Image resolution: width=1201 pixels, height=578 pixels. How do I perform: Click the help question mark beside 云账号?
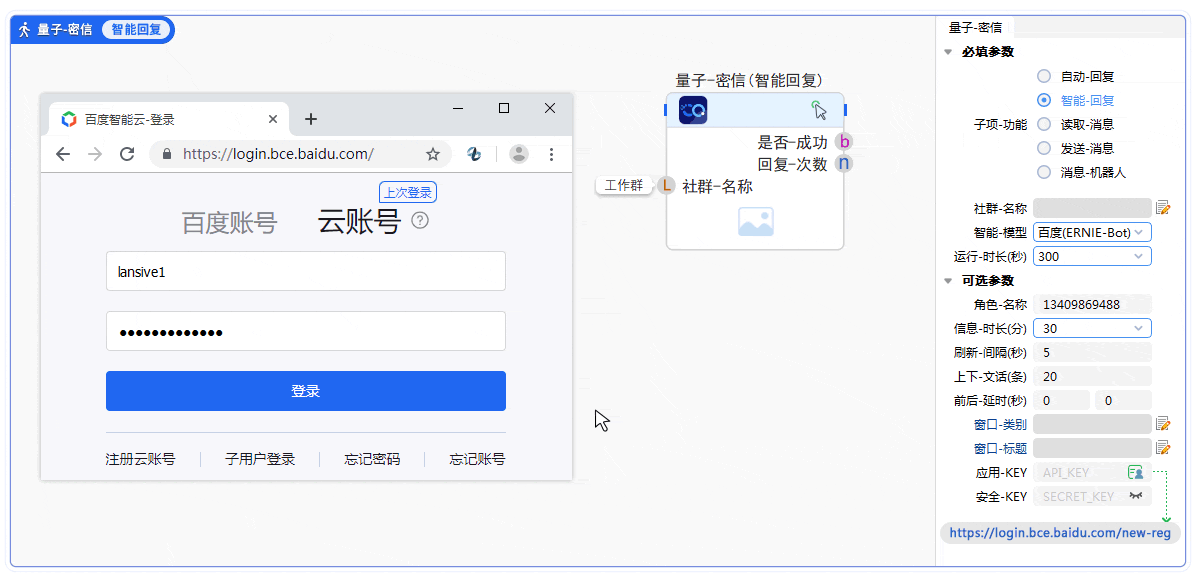[x=420, y=220]
